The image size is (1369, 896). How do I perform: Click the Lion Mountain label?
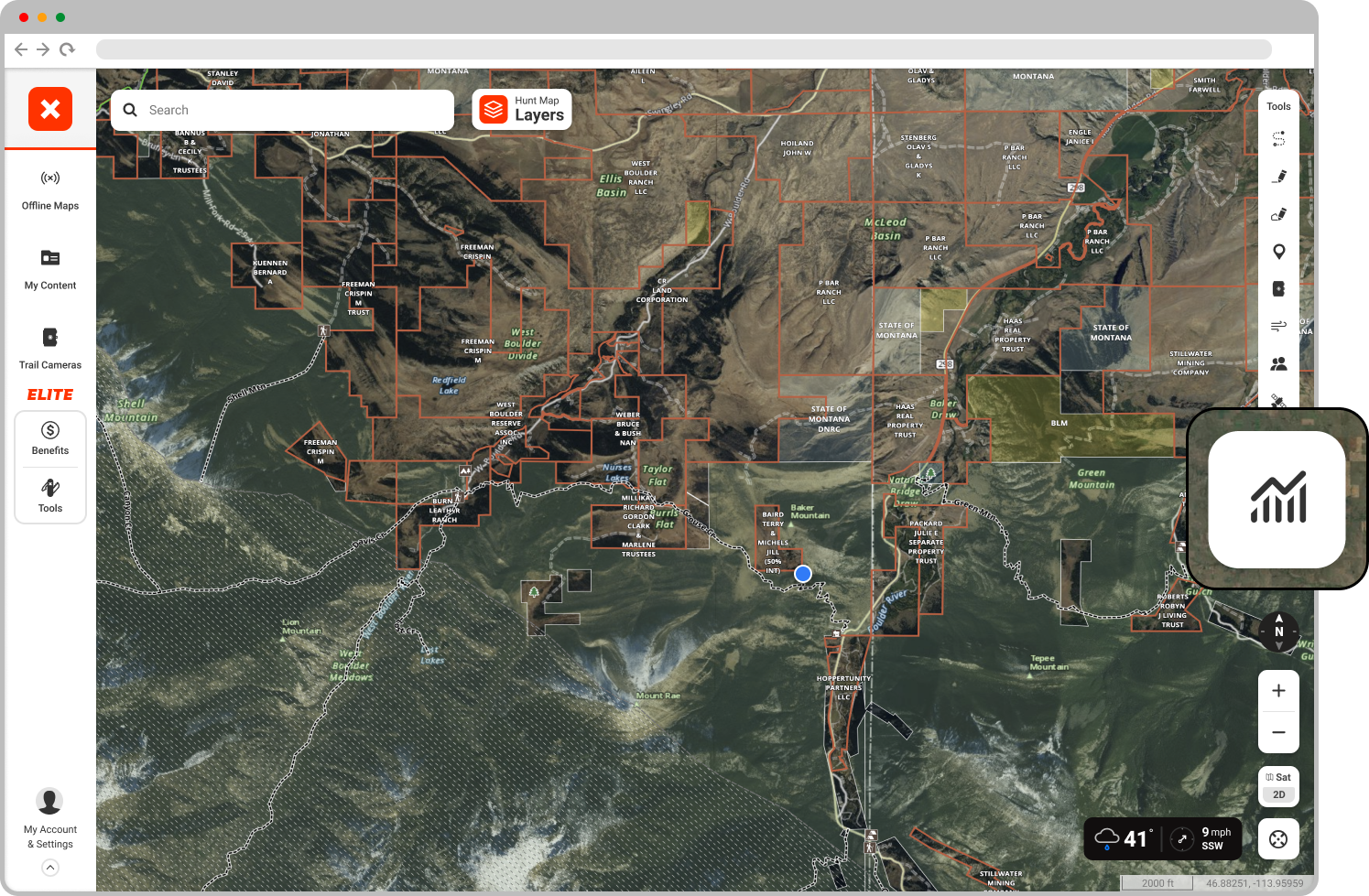[302, 627]
